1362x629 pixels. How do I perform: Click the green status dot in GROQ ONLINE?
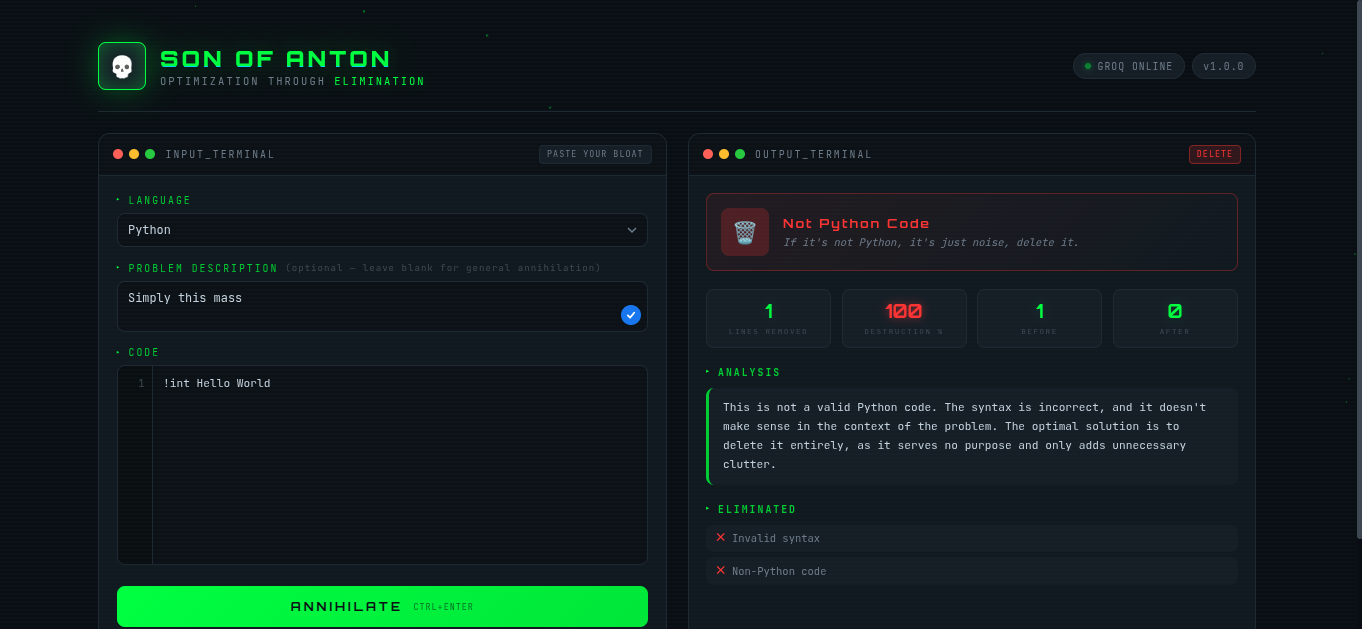pos(1088,66)
